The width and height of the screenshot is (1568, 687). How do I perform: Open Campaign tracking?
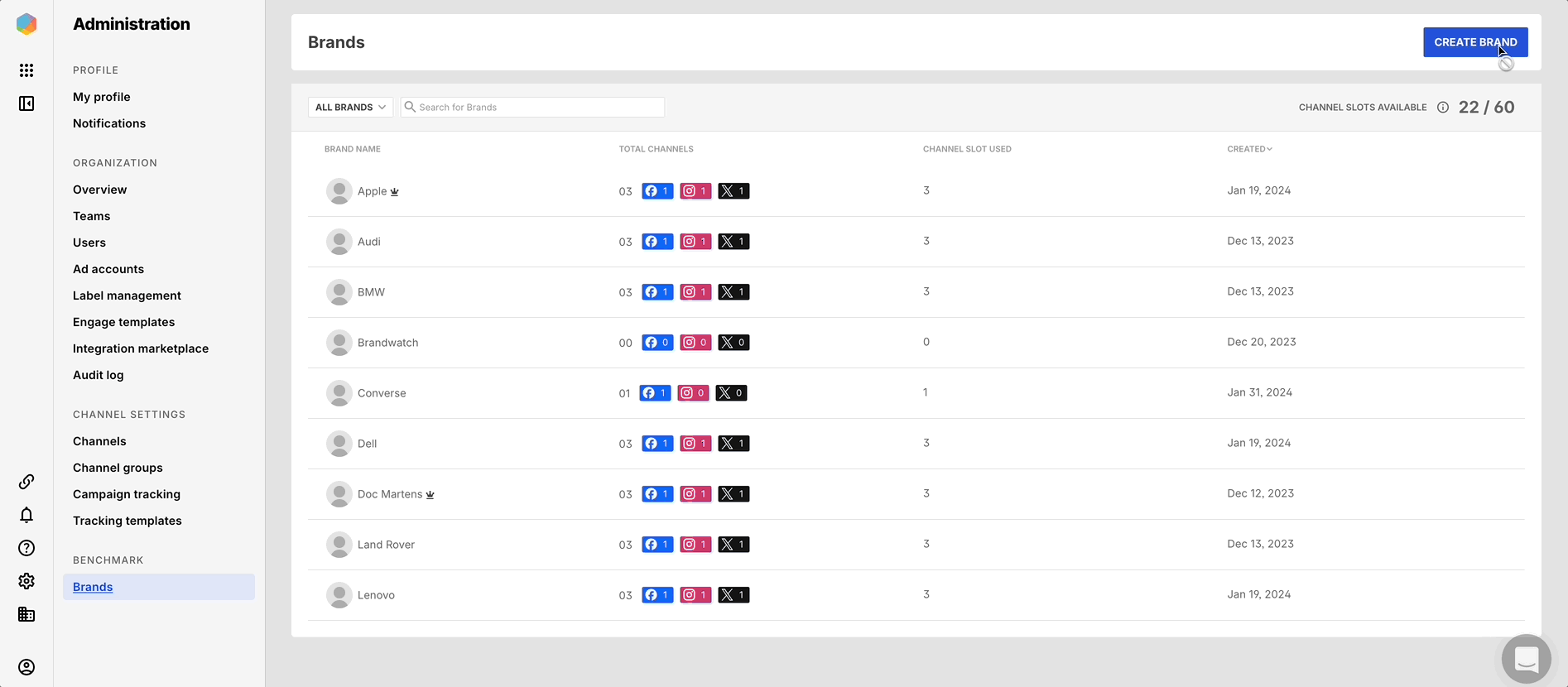click(x=127, y=494)
